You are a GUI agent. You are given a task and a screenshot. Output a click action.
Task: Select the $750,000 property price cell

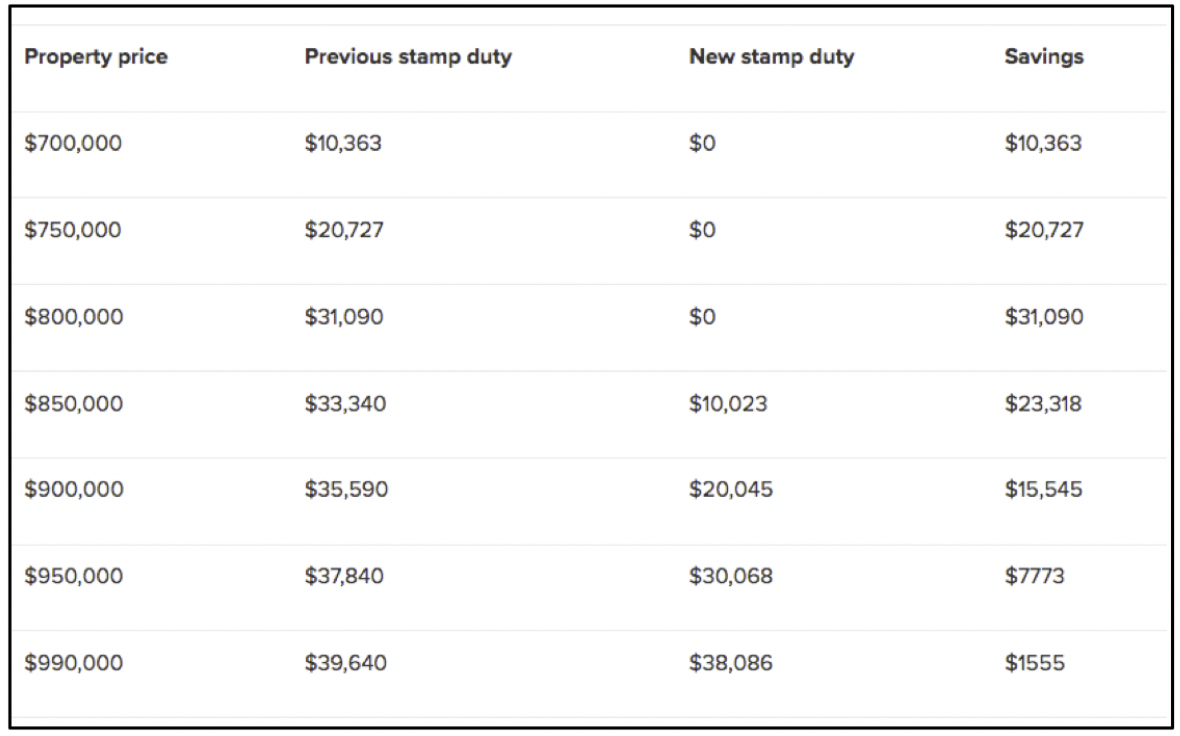[73, 230]
